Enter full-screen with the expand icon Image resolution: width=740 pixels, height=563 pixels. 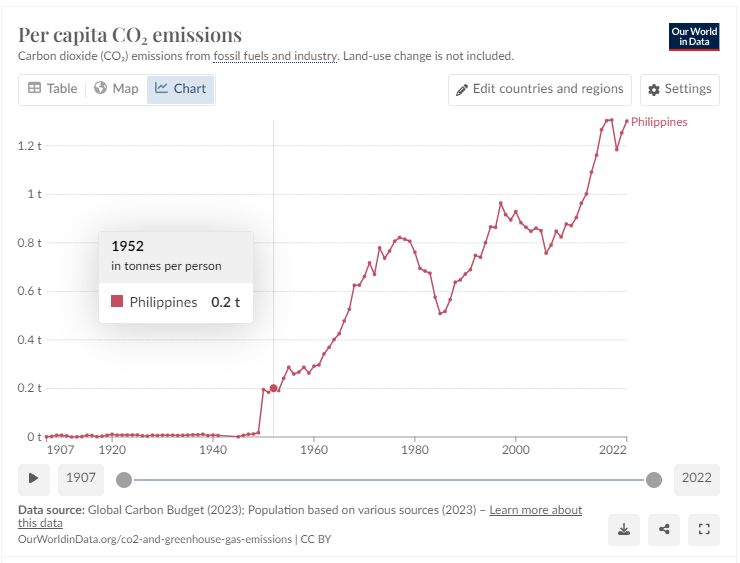pyautogui.click(x=704, y=529)
